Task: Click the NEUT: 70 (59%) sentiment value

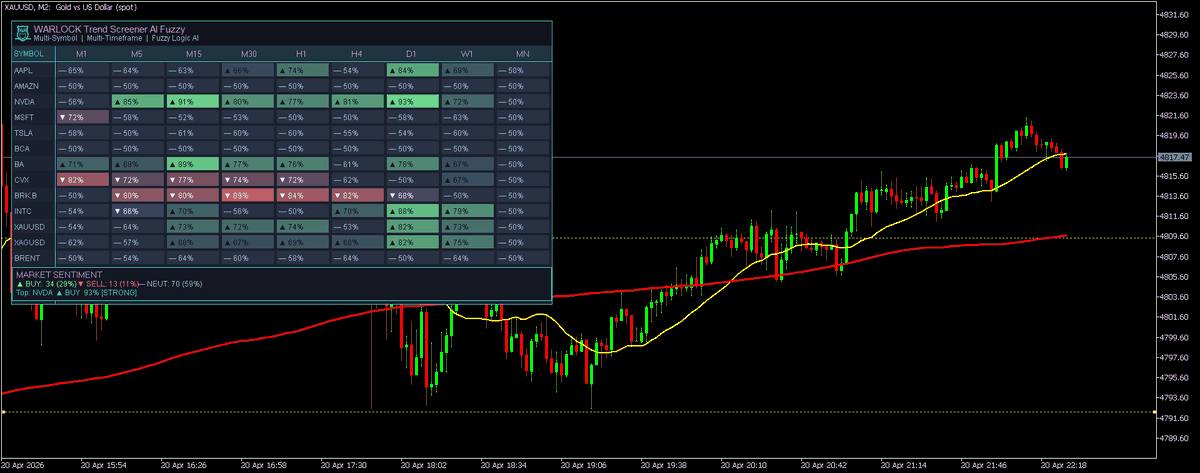Action: [172, 284]
